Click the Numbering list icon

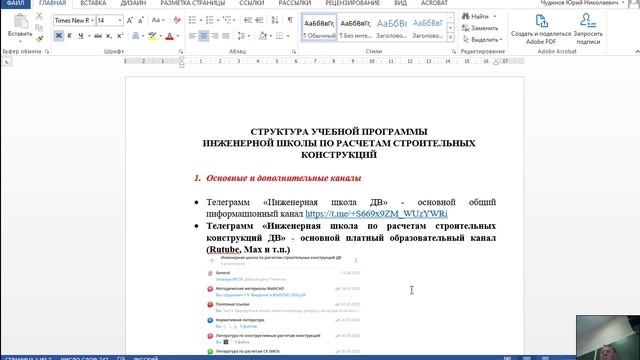click(x=209, y=20)
